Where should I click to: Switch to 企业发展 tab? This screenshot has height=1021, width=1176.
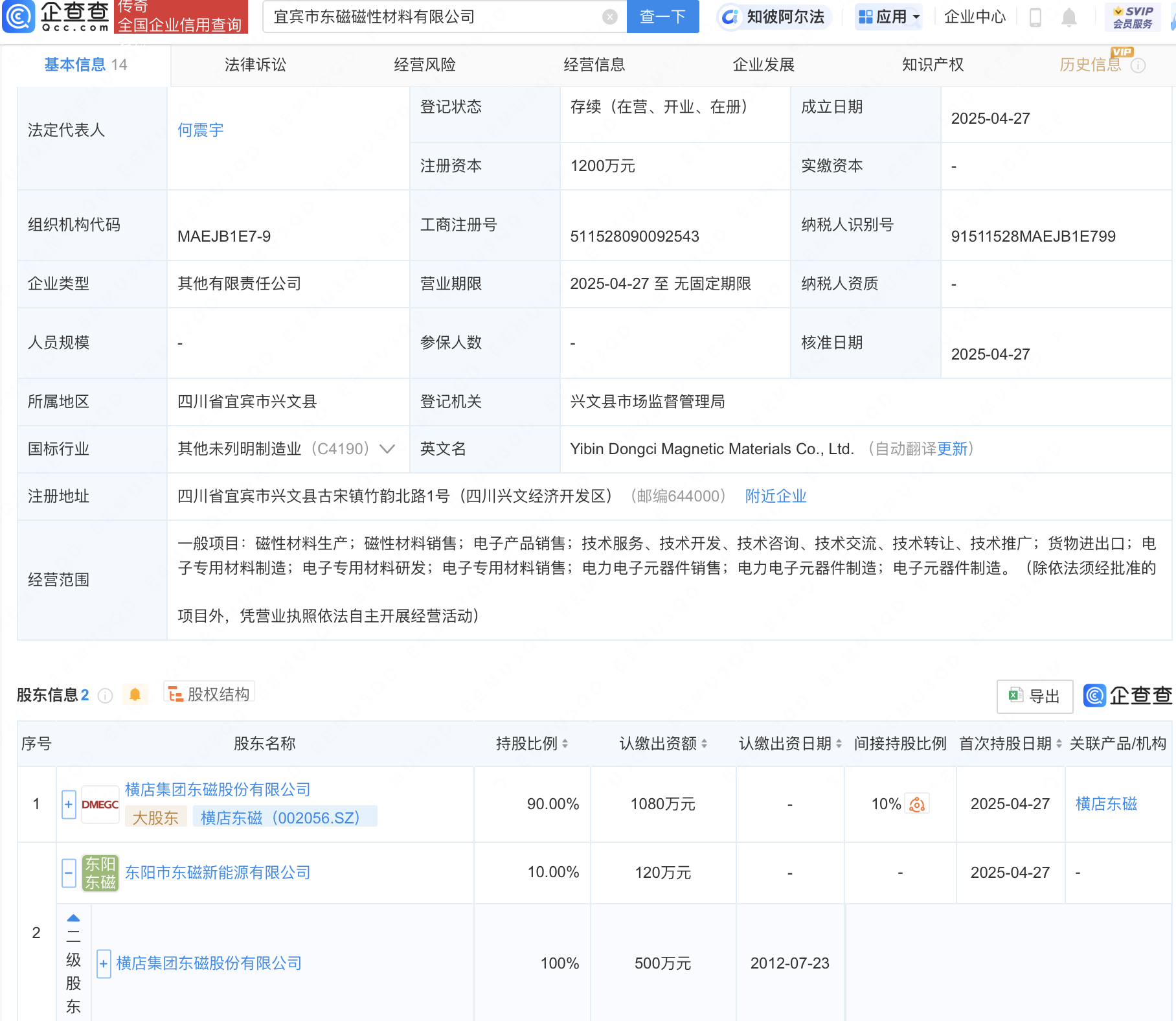763,65
